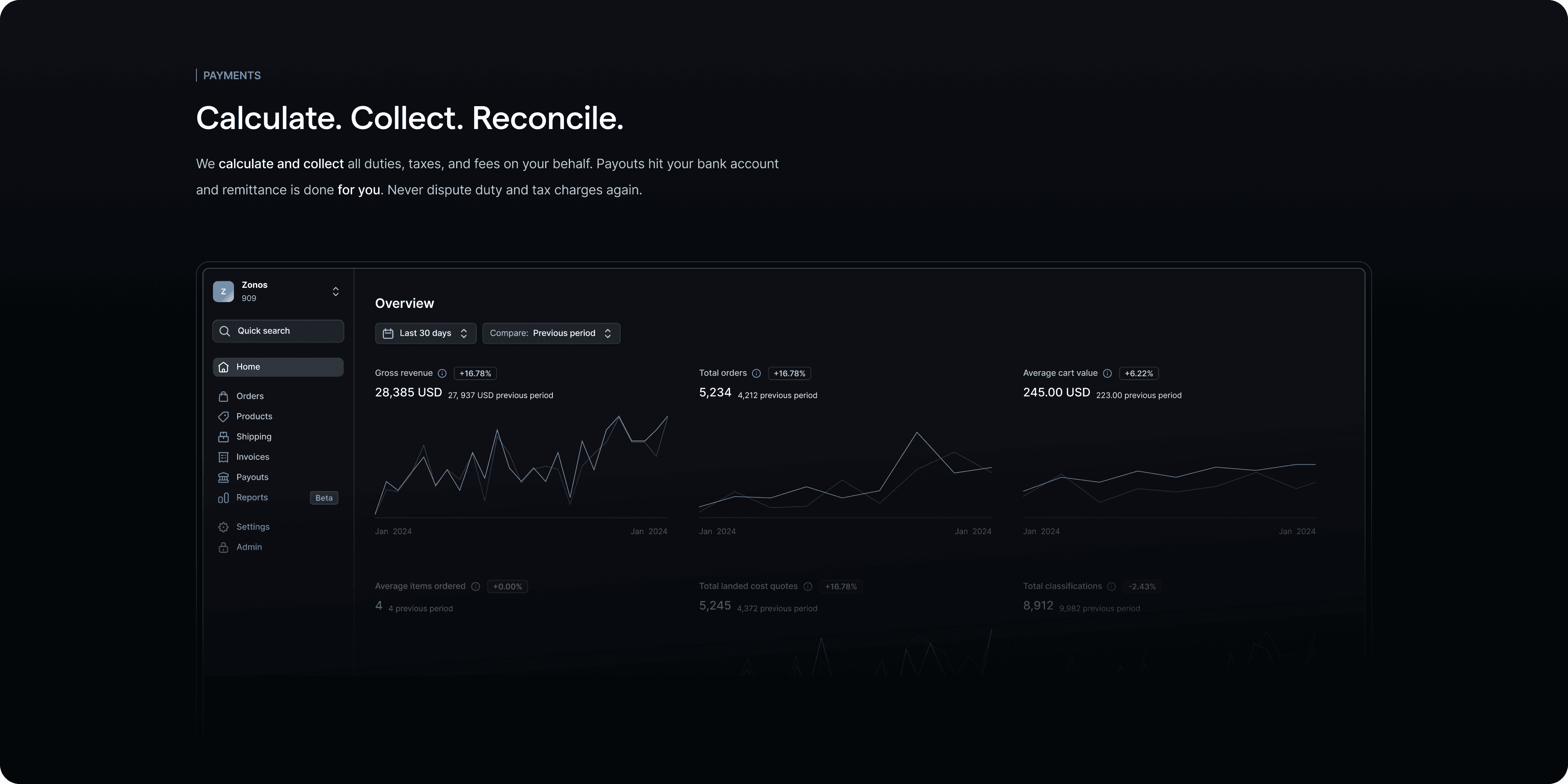Open the Last 30 days dropdown
The width and height of the screenshot is (1568, 784).
click(x=425, y=334)
